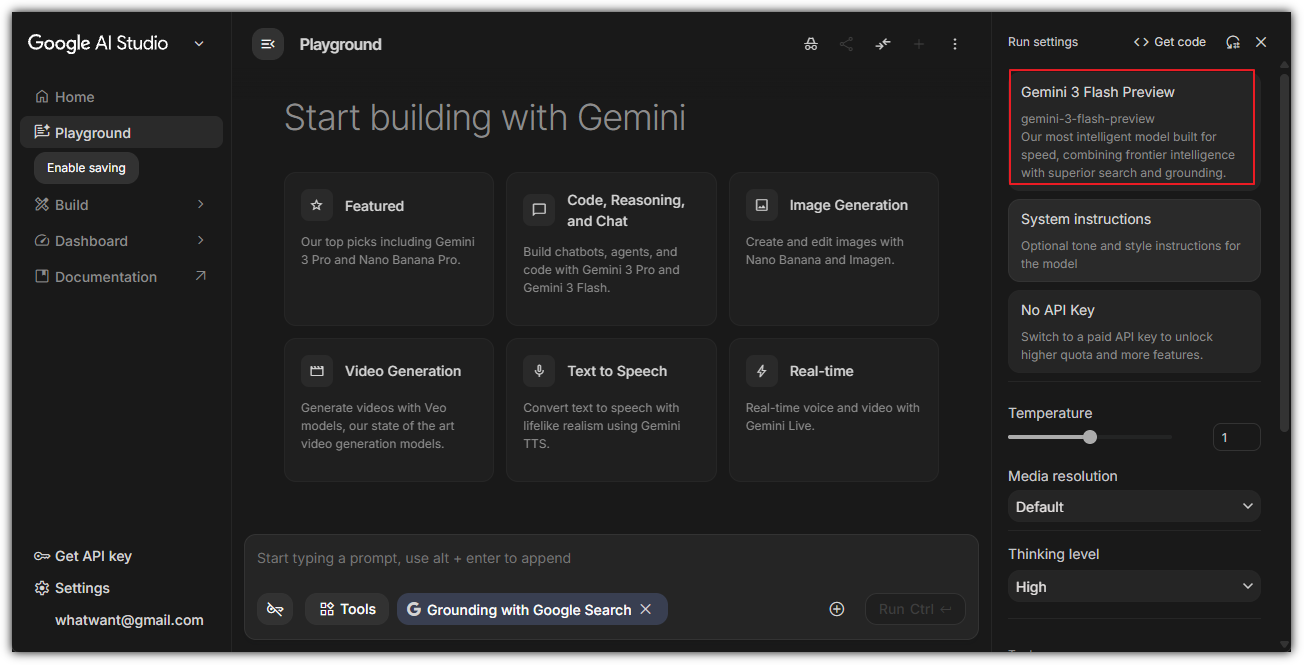This screenshot has height=665, width=1304.
Task: Click the lightning bolt icon on Real-time card
Action: [762, 371]
